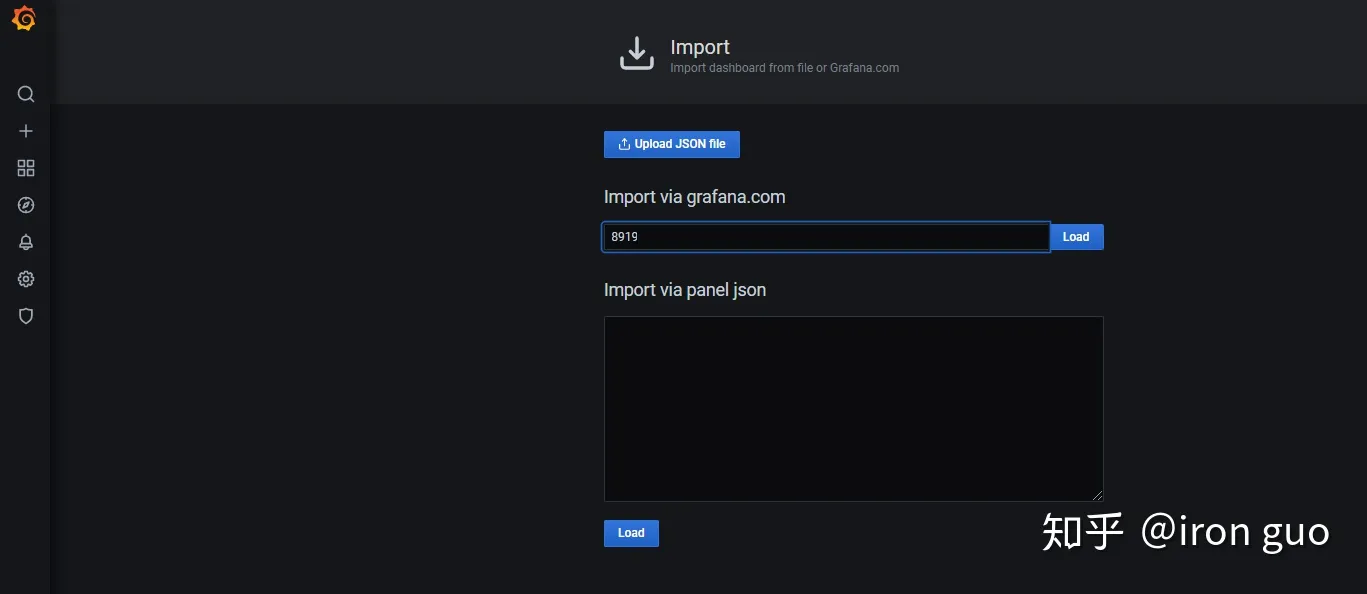
Task: Click the Import page title text
Action: pos(700,47)
